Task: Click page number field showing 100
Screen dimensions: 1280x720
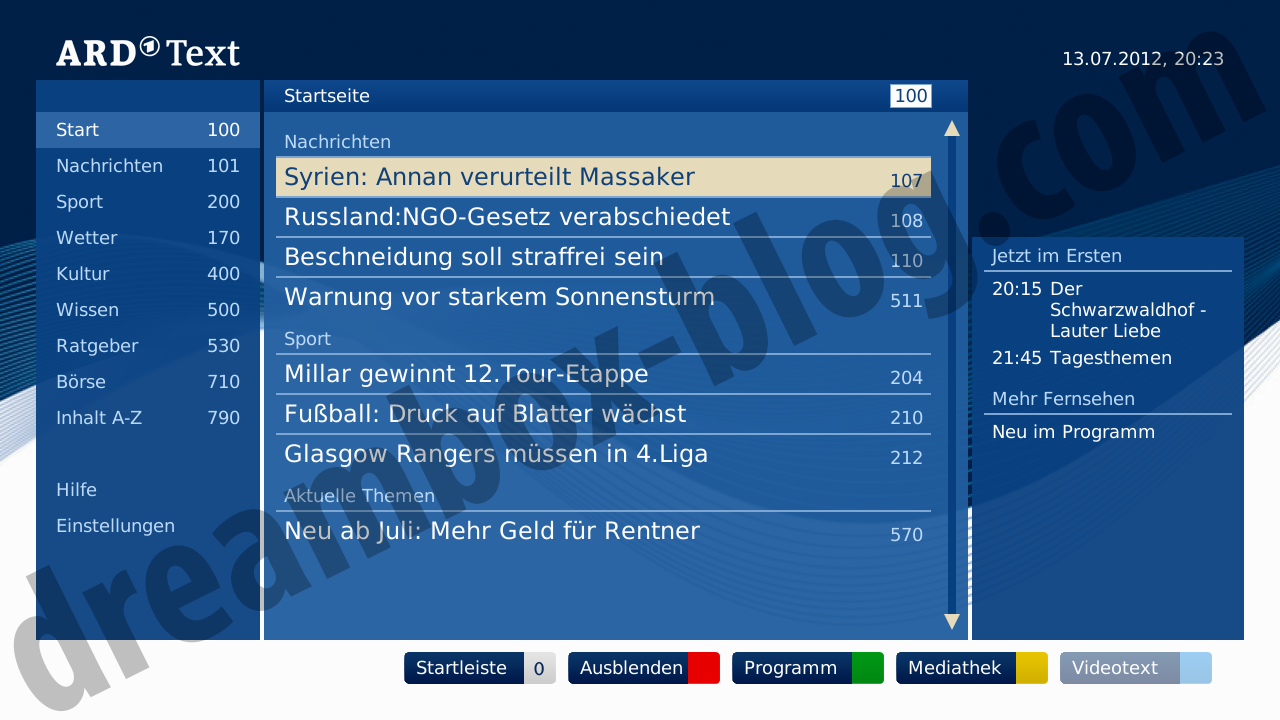Action: pos(910,96)
